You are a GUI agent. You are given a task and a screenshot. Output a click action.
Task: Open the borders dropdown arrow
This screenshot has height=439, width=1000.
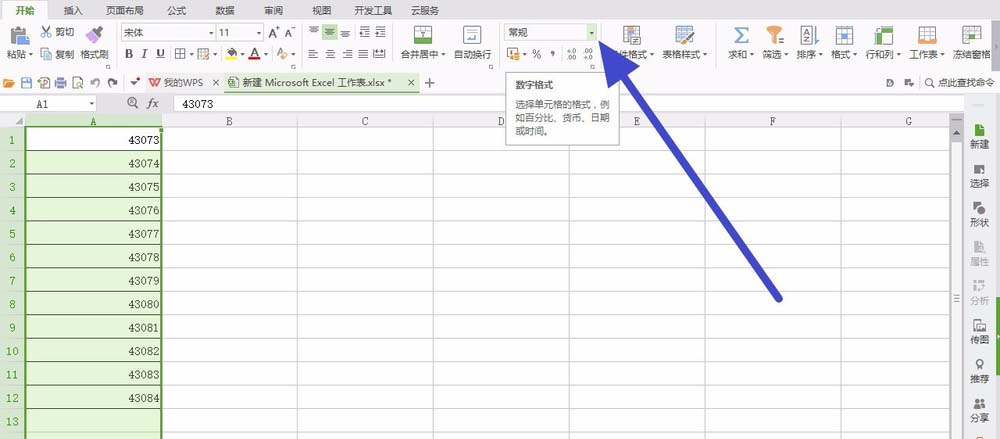pos(191,54)
